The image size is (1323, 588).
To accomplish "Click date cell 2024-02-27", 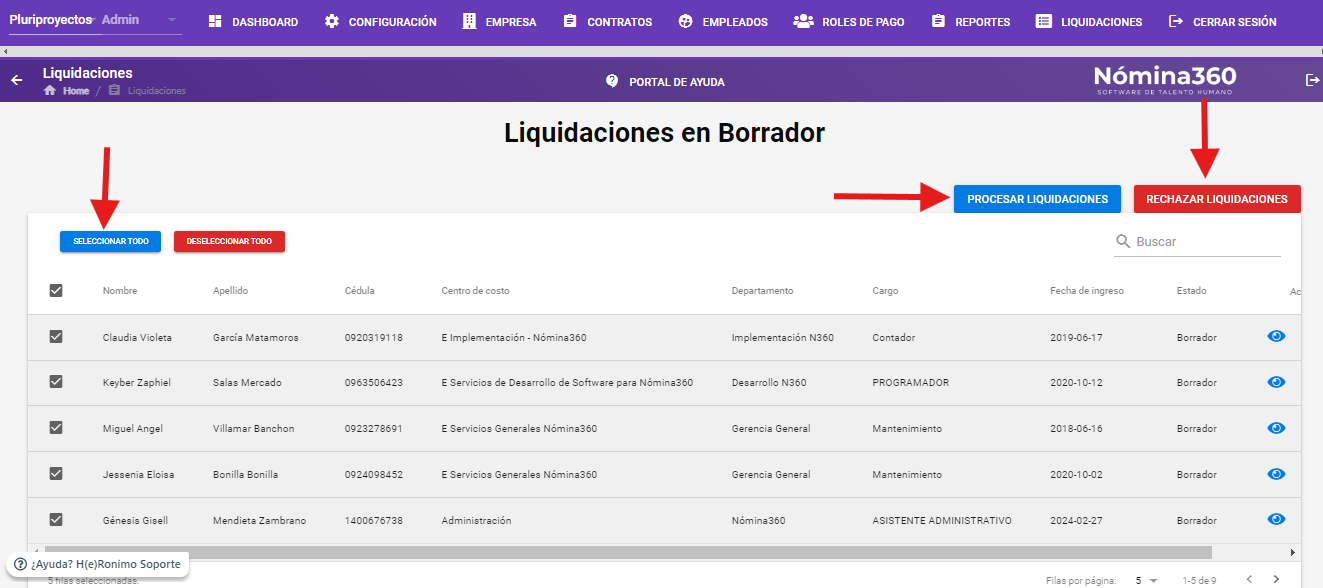I will coord(1078,520).
